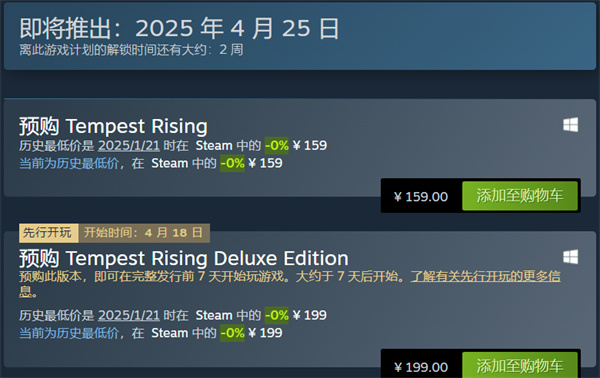The width and height of the screenshot is (600, 378).
Task: Click the unlock time remaining 2 weeks text
Action: coord(131,50)
